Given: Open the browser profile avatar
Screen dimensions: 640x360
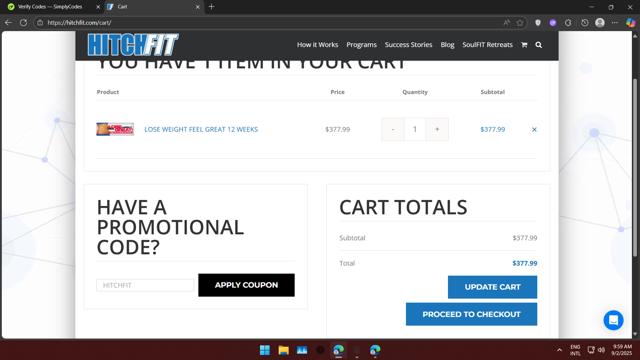Looking at the screenshot, I should coord(600,23).
